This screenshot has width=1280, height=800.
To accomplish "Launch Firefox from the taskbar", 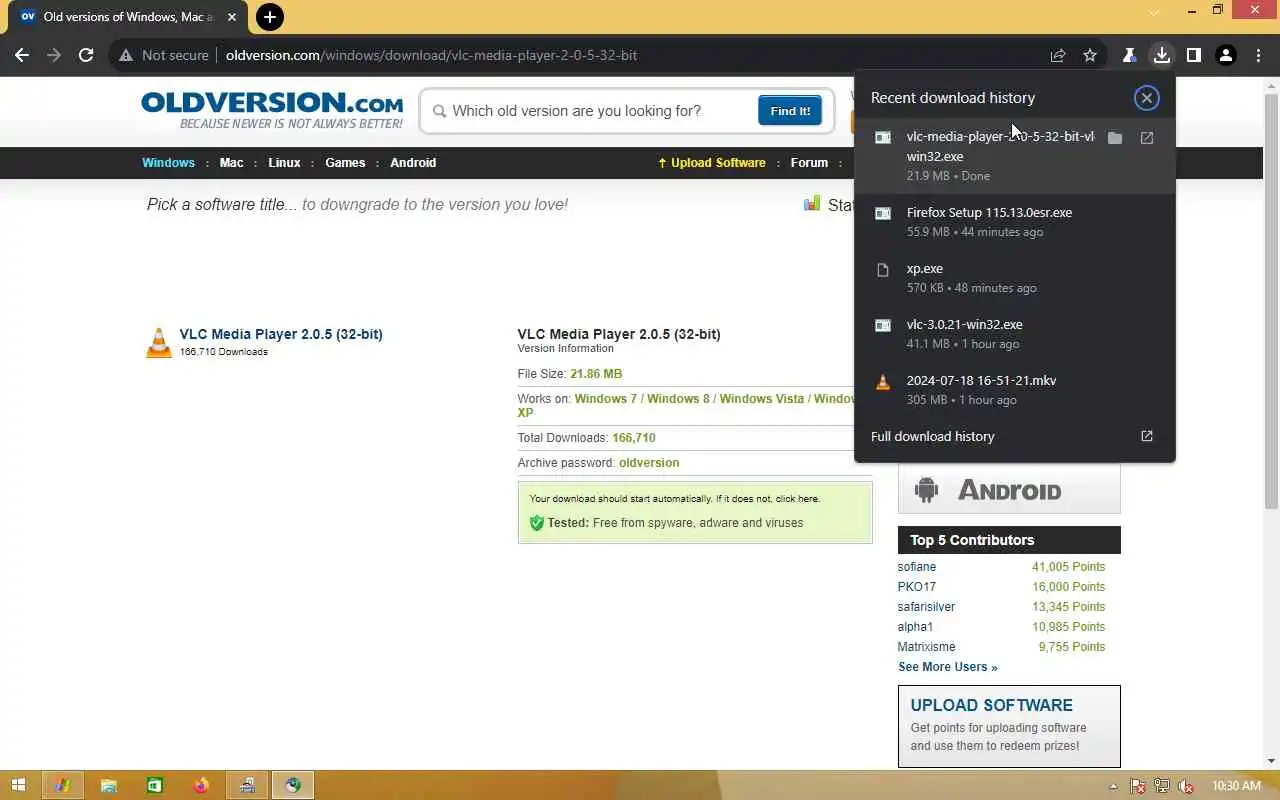I will click(x=200, y=785).
